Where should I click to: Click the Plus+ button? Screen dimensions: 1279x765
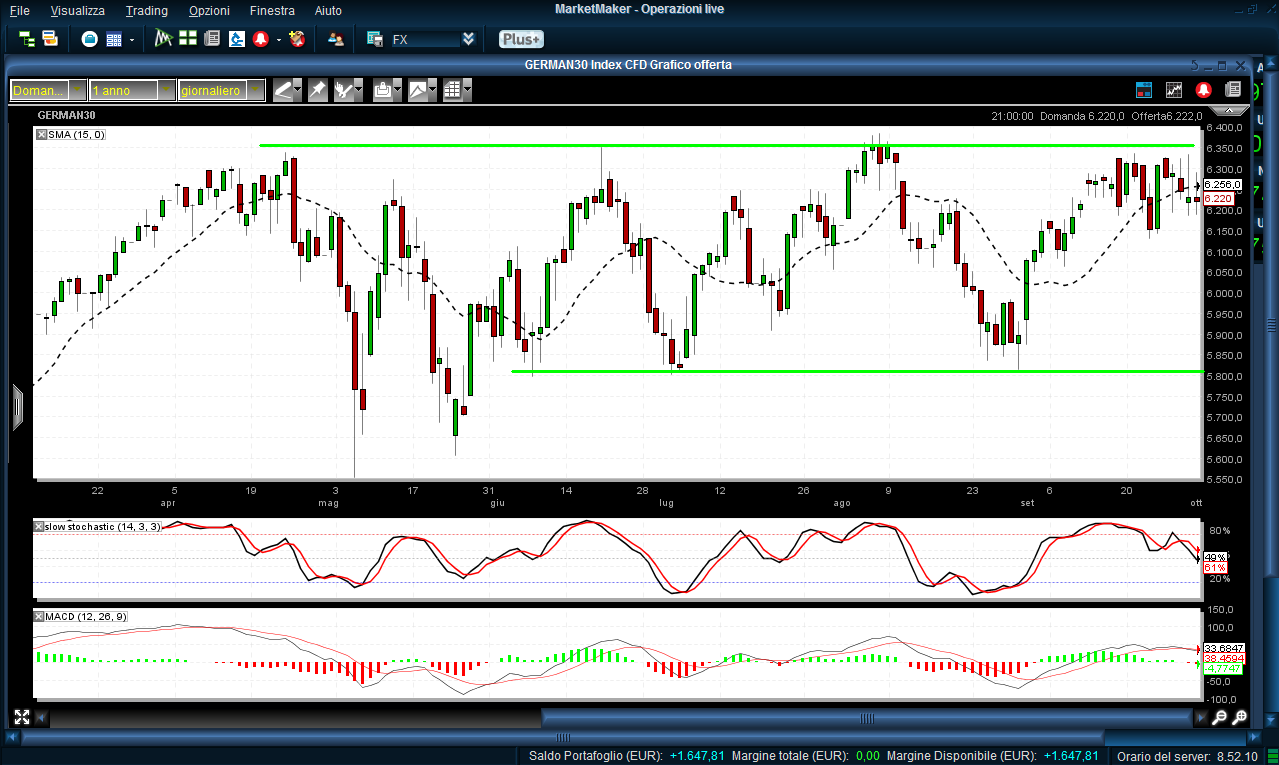click(521, 39)
